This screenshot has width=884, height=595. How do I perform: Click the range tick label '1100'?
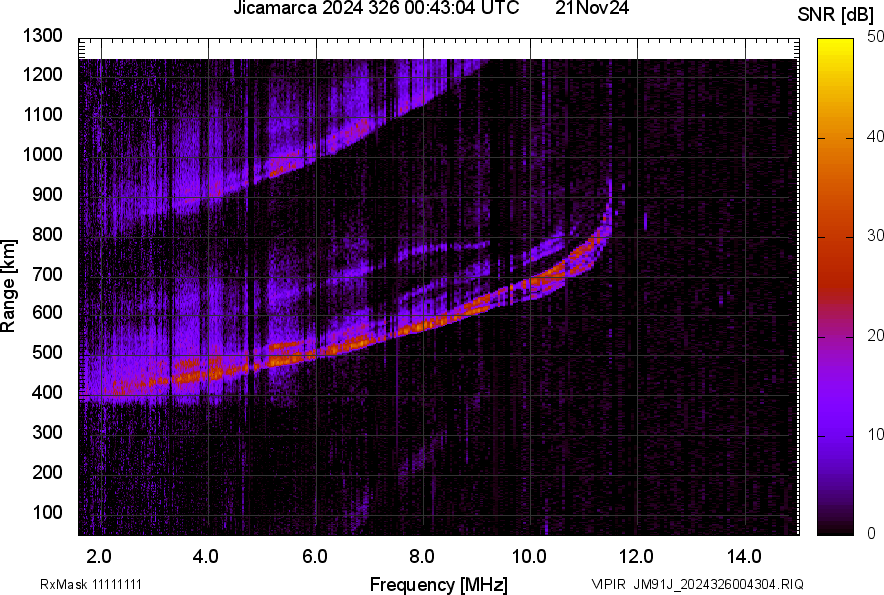[42, 114]
